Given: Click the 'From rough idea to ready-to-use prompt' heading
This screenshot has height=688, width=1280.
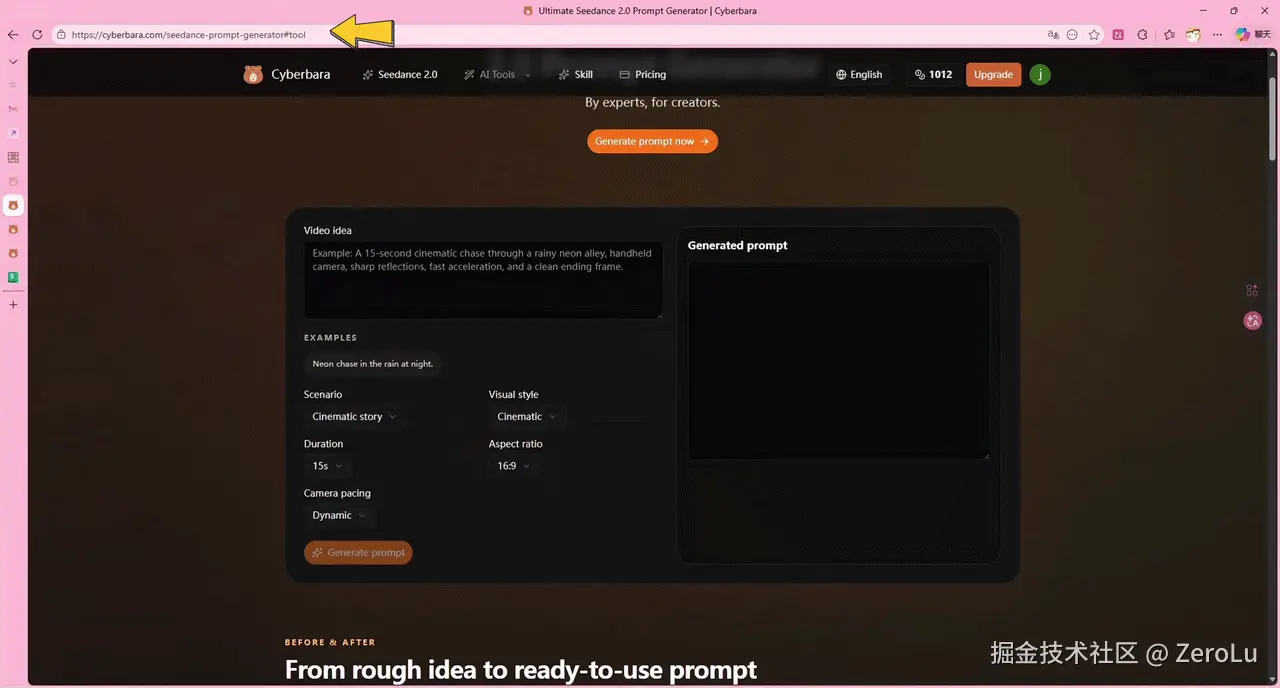Looking at the screenshot, I should [x=521, y=669].
